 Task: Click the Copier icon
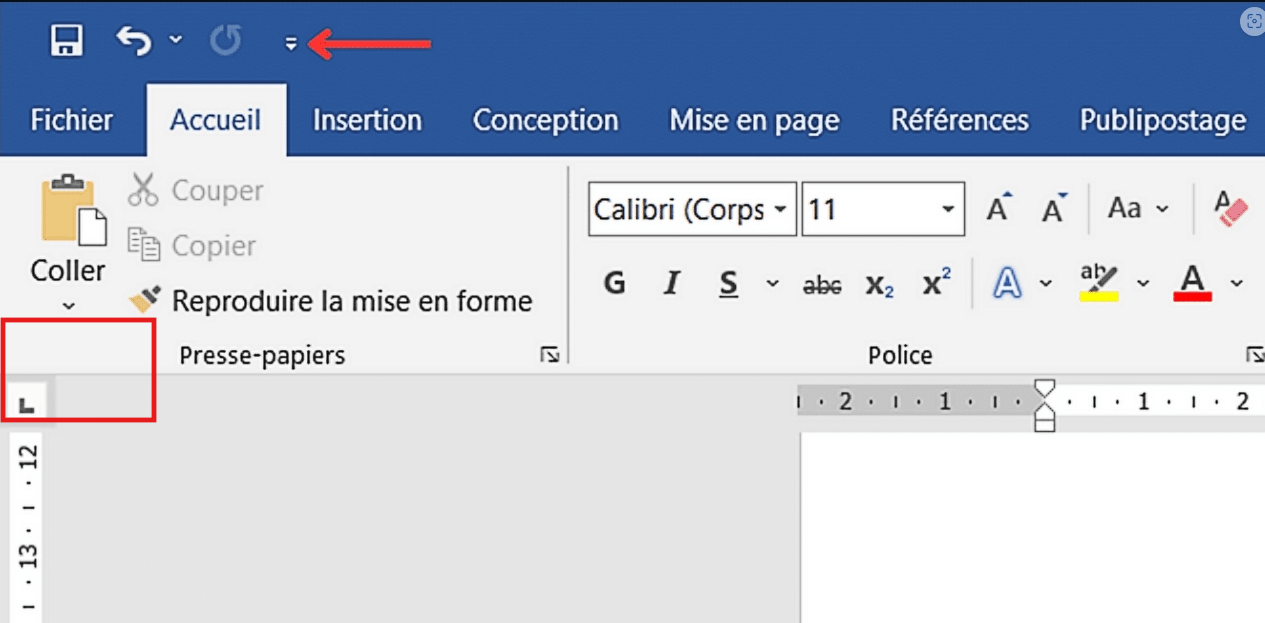(143, 245)
